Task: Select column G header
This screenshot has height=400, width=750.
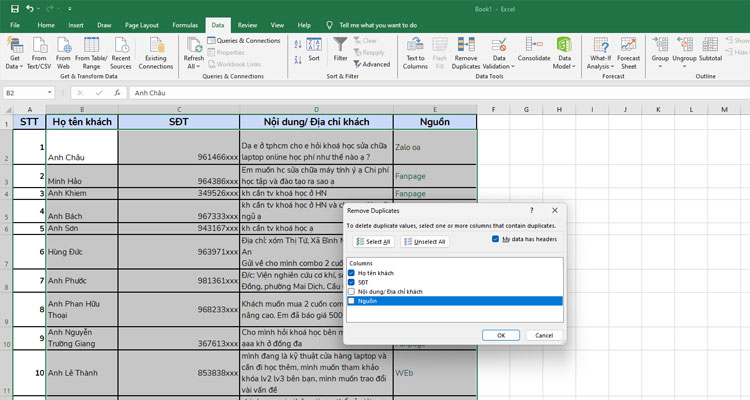Action: tap(526, 110)
